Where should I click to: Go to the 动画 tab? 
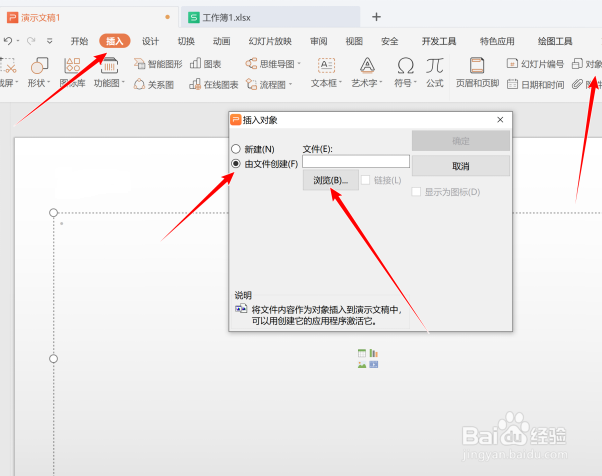[222, 41]
